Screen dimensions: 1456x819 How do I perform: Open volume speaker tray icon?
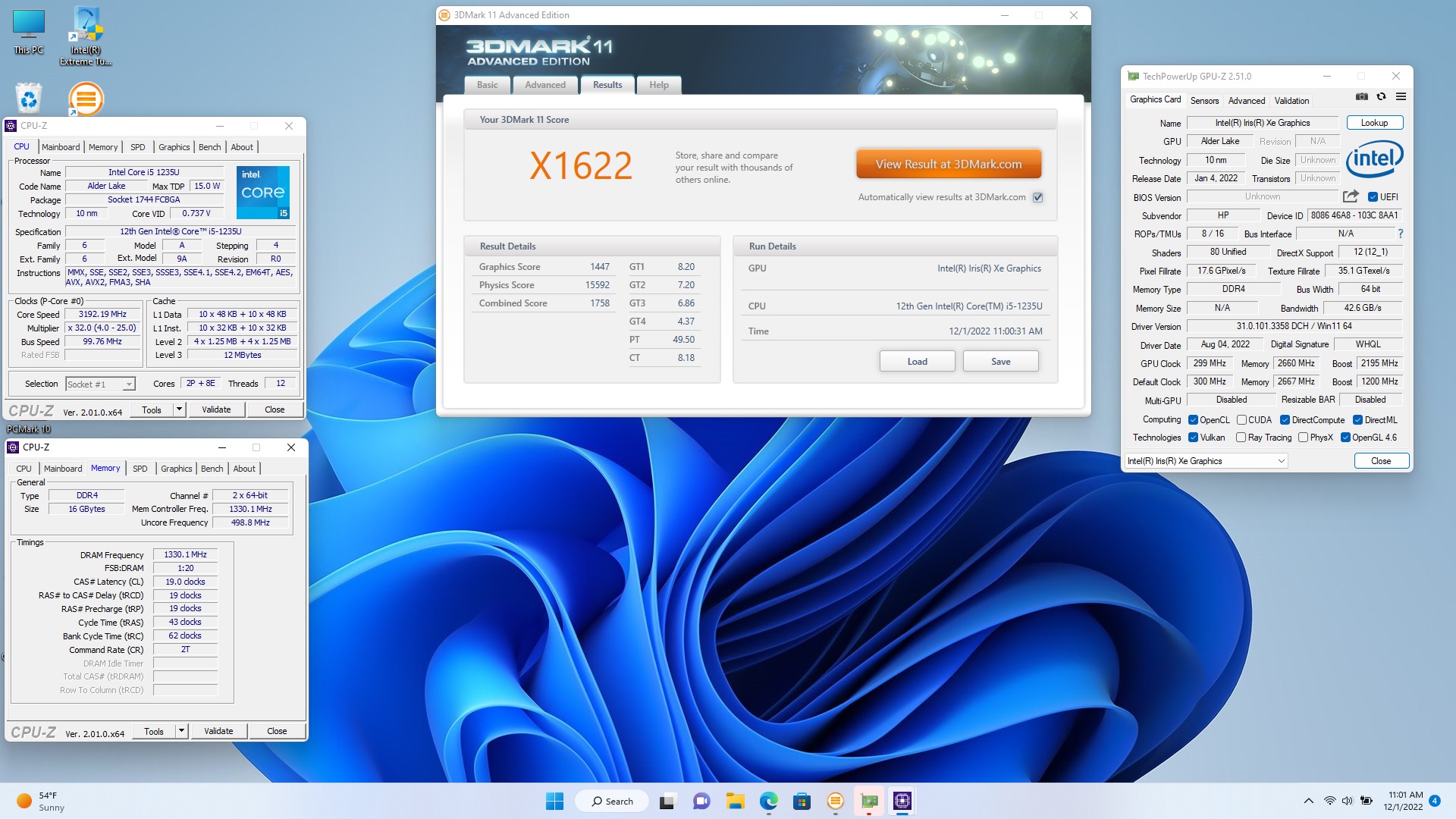[x=1348, y=801]
